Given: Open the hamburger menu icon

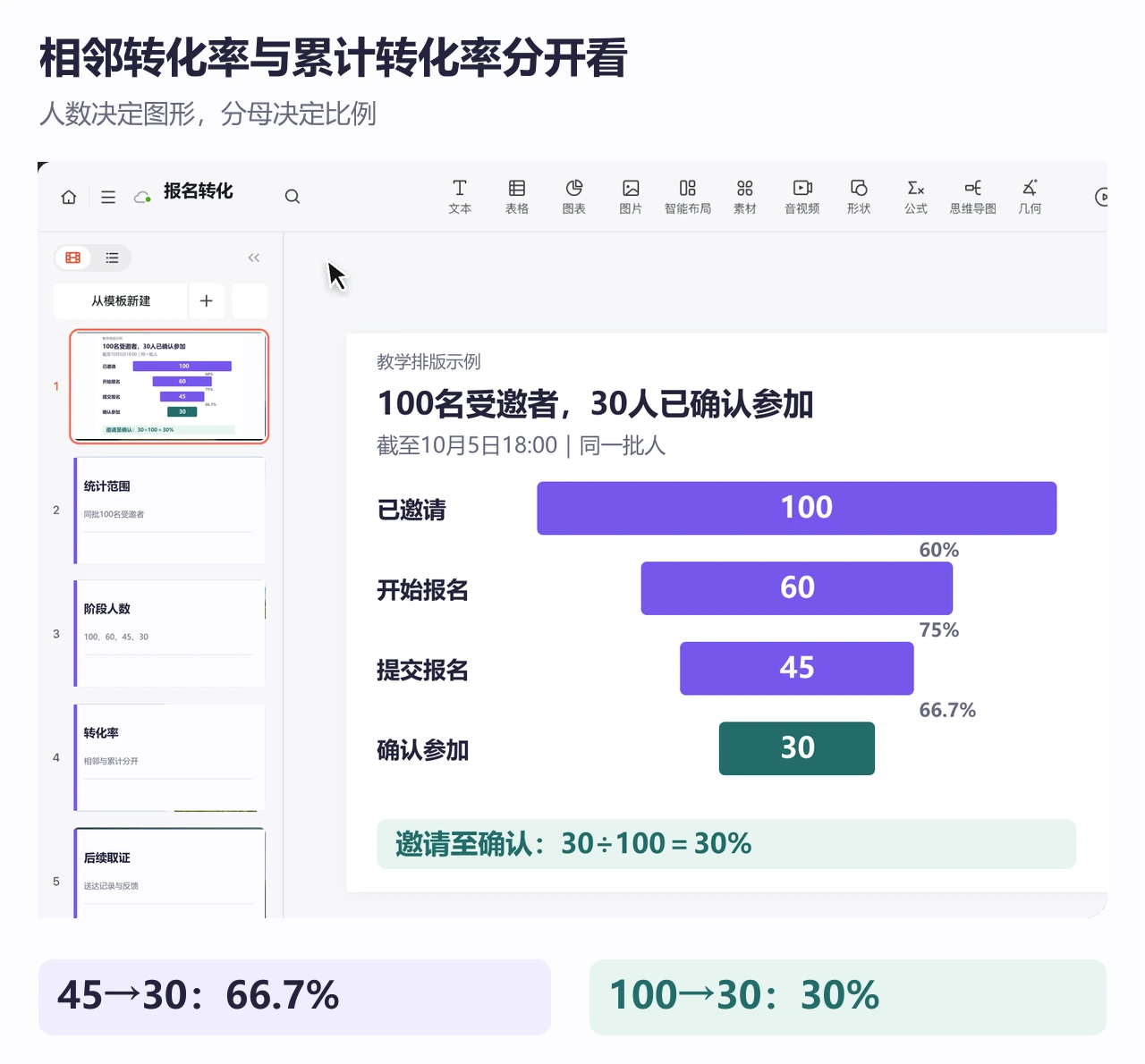Looking at the screenshot, I should (108, 197).
